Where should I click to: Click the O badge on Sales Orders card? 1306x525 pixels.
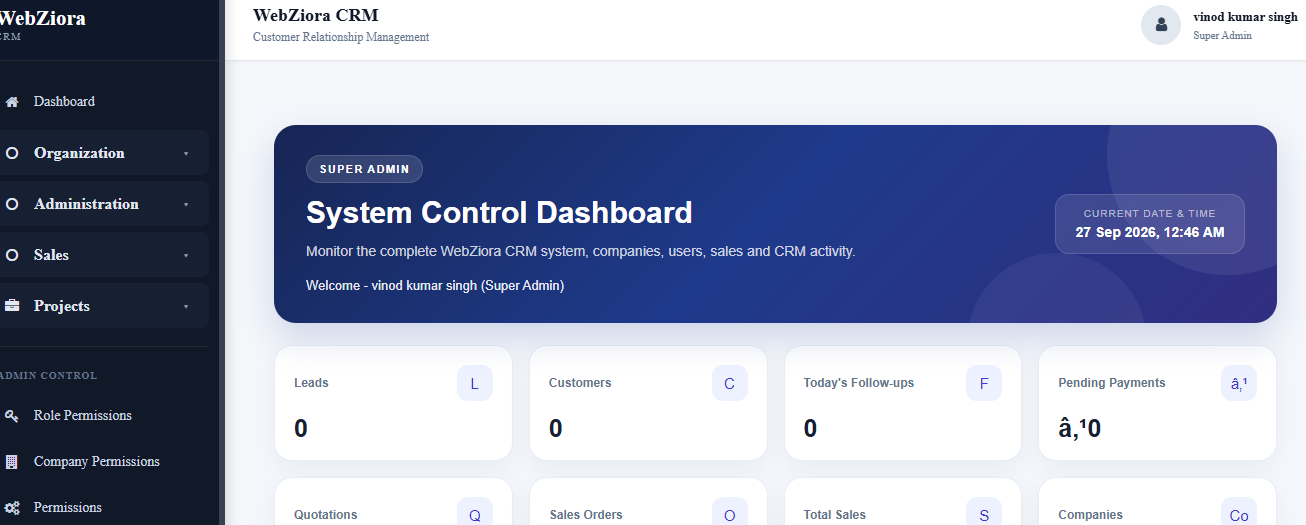[730, 511]
